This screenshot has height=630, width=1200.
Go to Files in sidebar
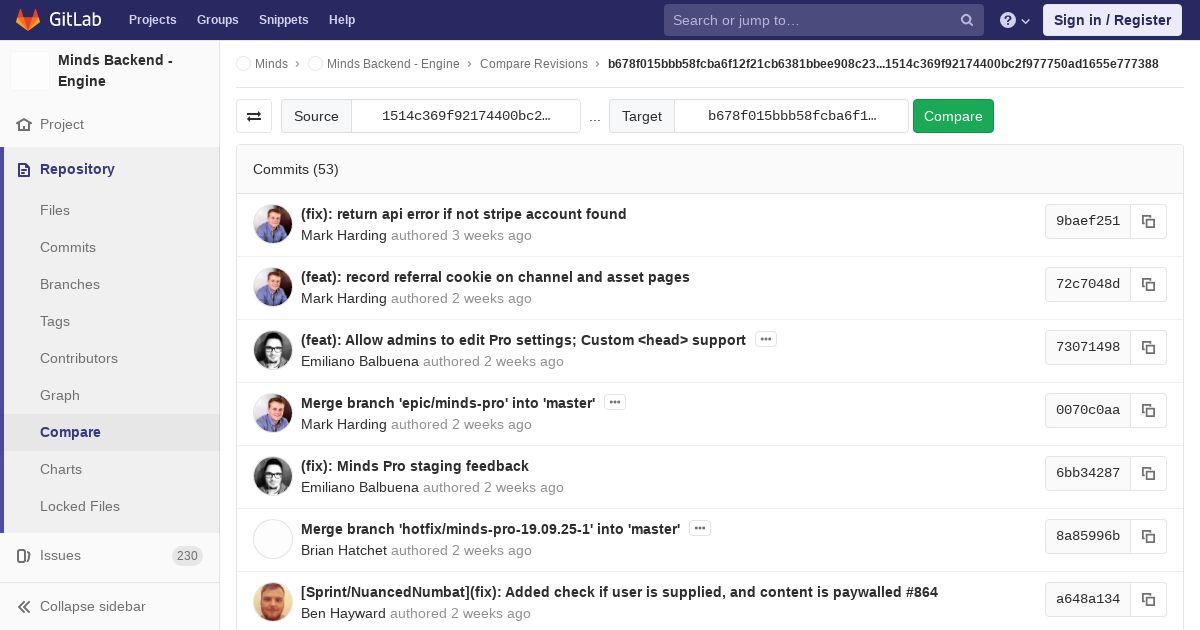(x=55, y=211)
